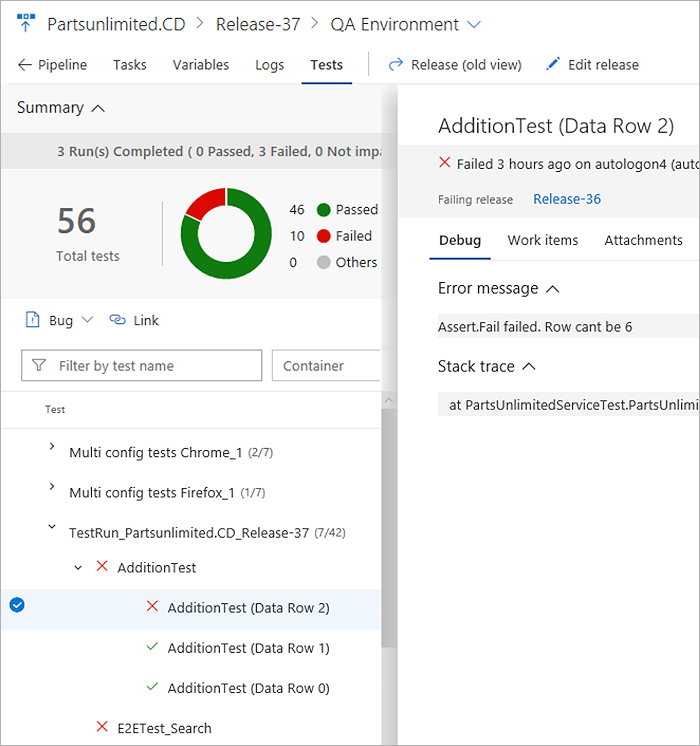Expand Multi config tests Firefox_1
Screen dimensions: 700x746
click(52, 488)
